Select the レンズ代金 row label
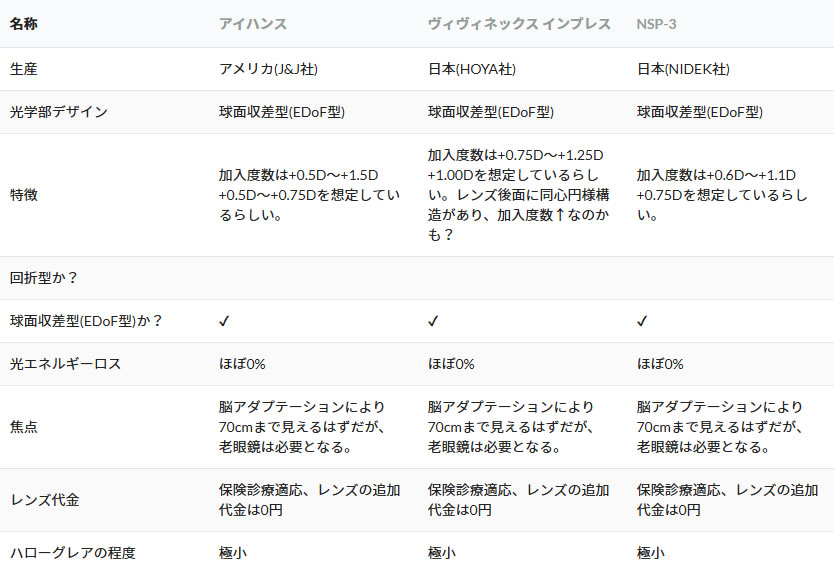Image resolution: width=834 pixels, height=572 pixels. click(x=45, y=499)
